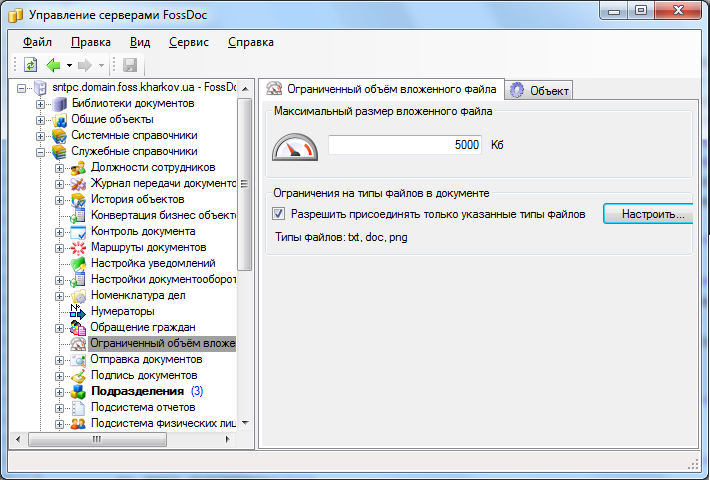The image size is (710, 480).
Task: Click the tree vertical scrollbar thumb
Action: click(245, 184)
